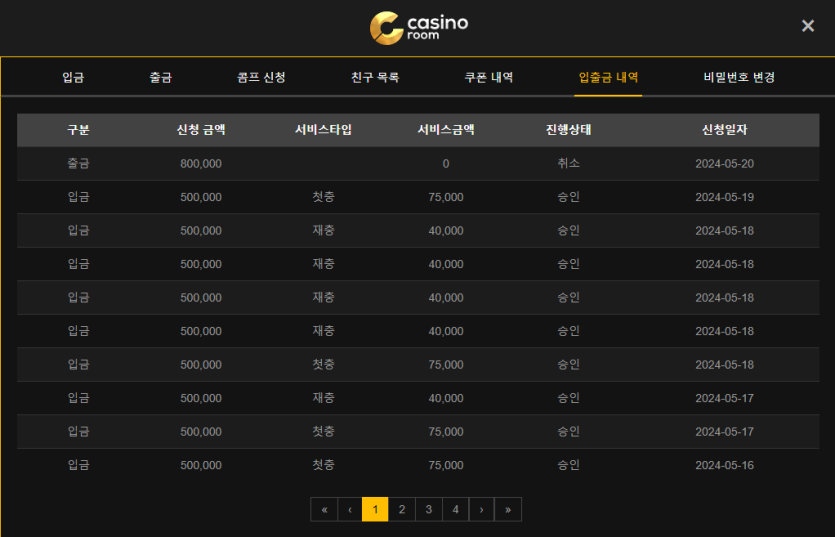Jump to first page with « button
Screen dimensions: 835x537
(x=324, y=509)
